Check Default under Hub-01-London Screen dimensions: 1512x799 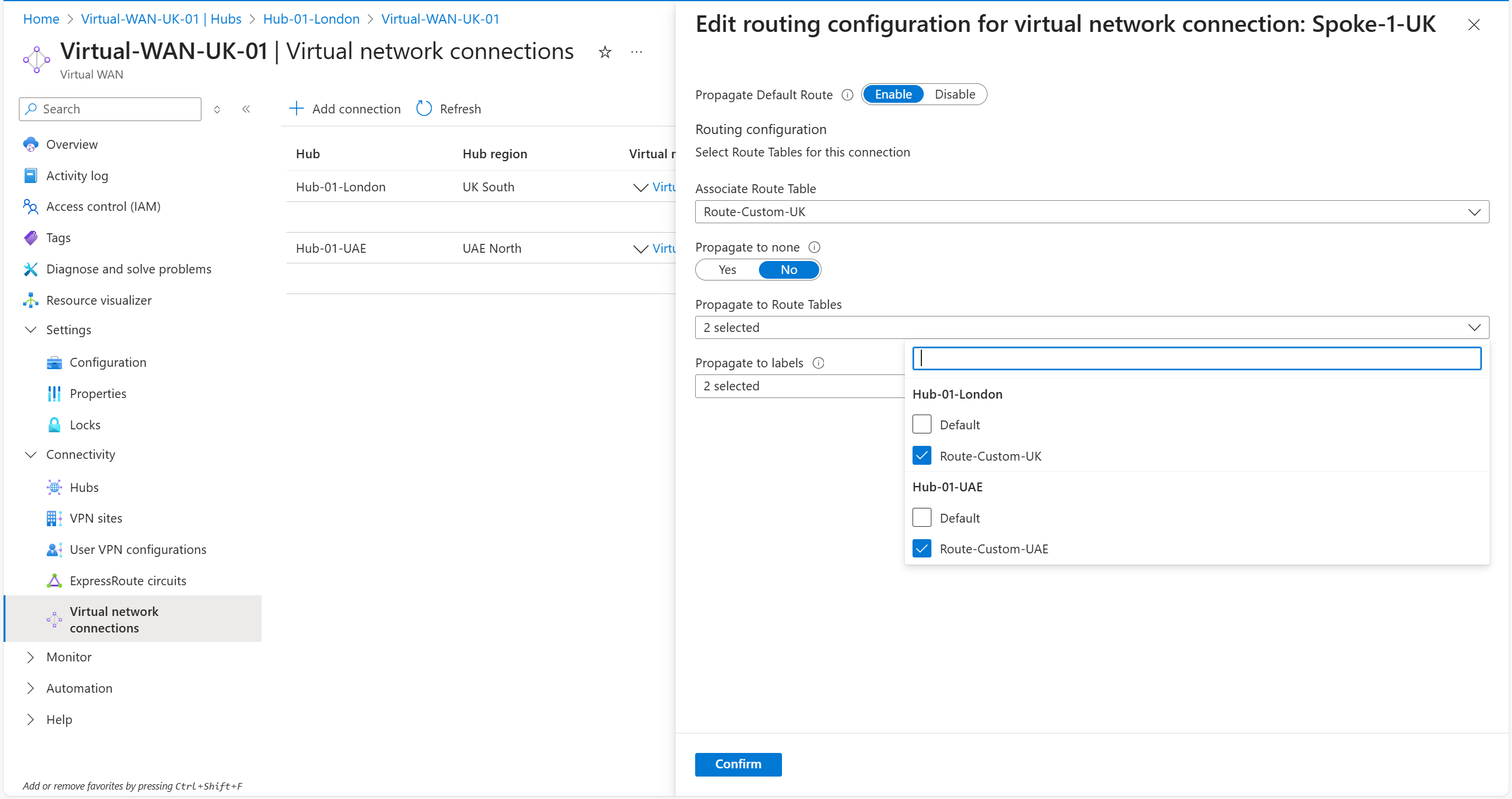click(x=922, y=424)
